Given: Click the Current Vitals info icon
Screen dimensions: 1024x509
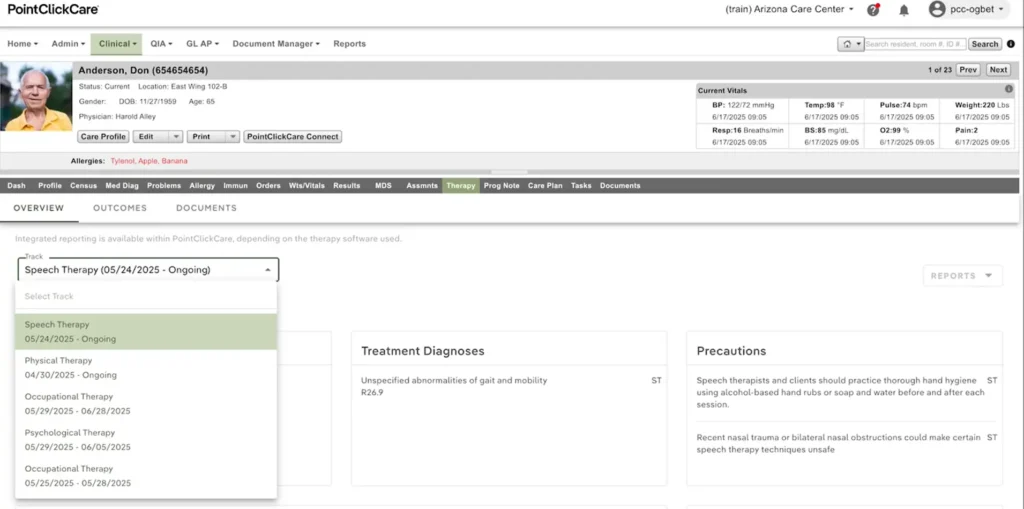Looking at the screenshot, I should (x=1008, y=90).
